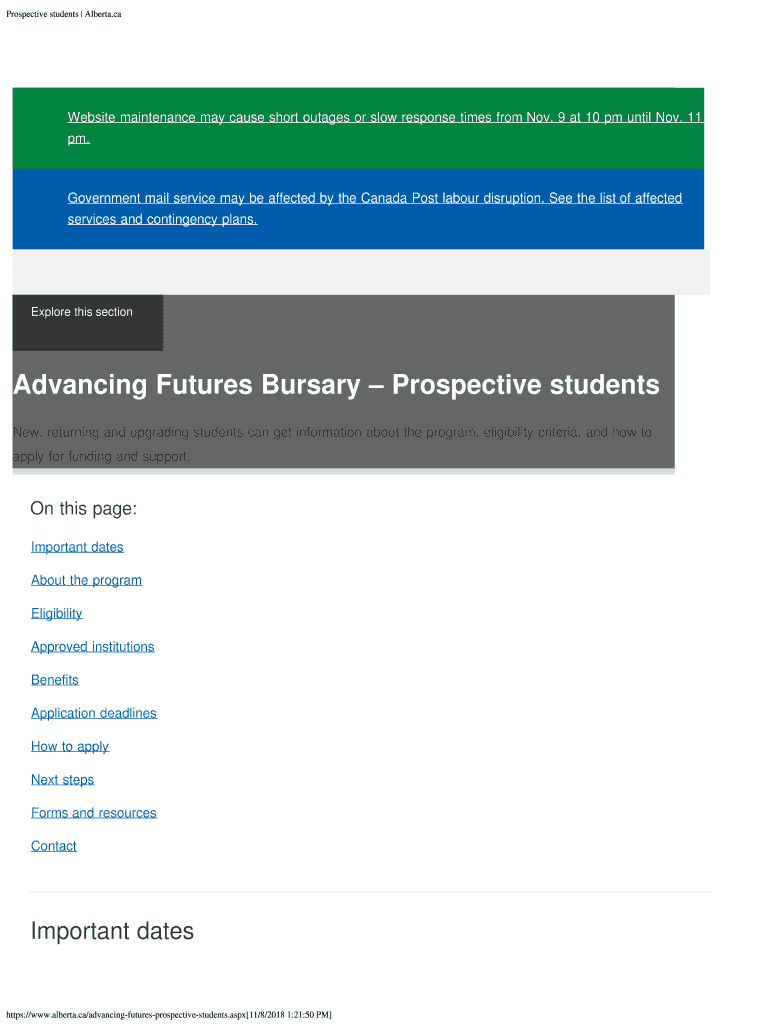Click the alberta.ca URL in the footer
The height and width of the screenshot is (1024, 770).
pos(168,1014)
